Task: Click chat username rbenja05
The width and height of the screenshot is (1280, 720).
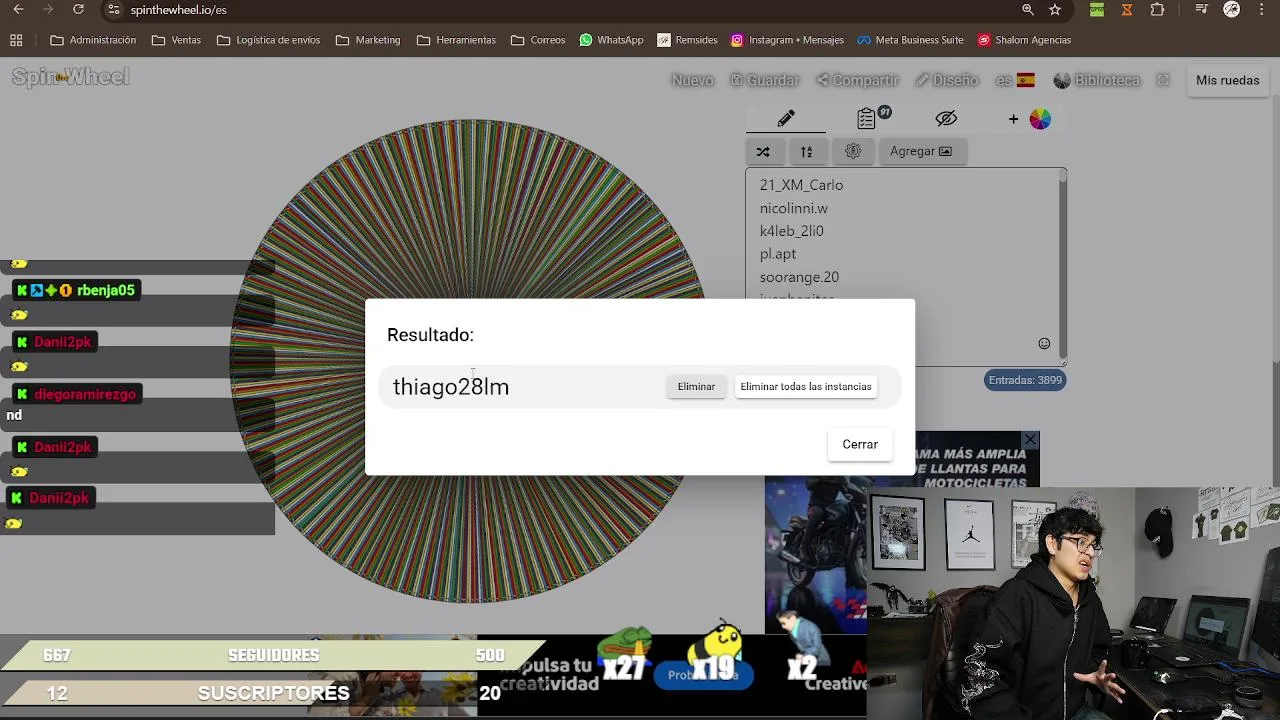Action: click(105, 291)
